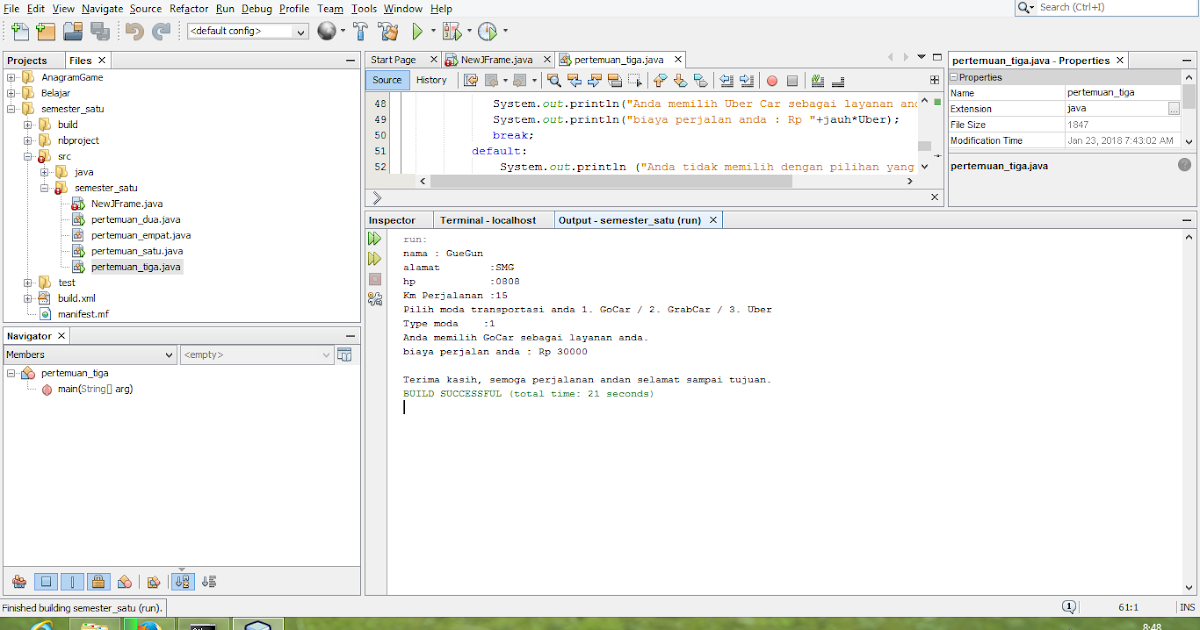Viewport: 1200px width, 630px height.
Task: Comment out the line using the comment icon
Action: (x=816, y=80)
